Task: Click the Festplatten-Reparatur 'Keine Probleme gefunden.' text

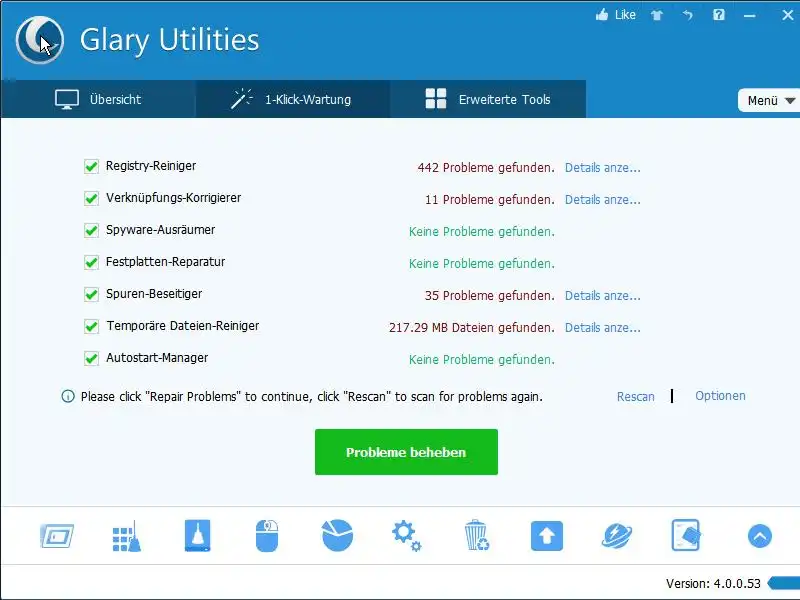Action: point(482,264)
